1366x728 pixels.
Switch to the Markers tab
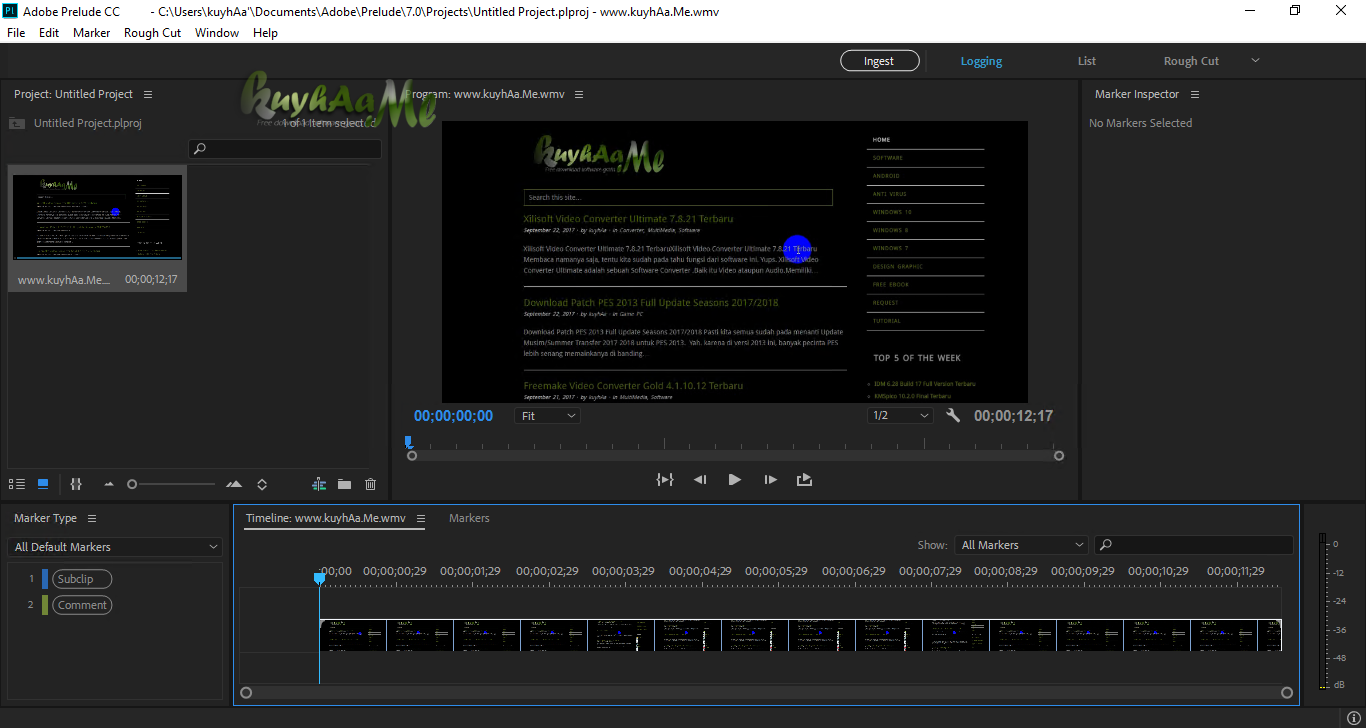click(x=469, y=518)
